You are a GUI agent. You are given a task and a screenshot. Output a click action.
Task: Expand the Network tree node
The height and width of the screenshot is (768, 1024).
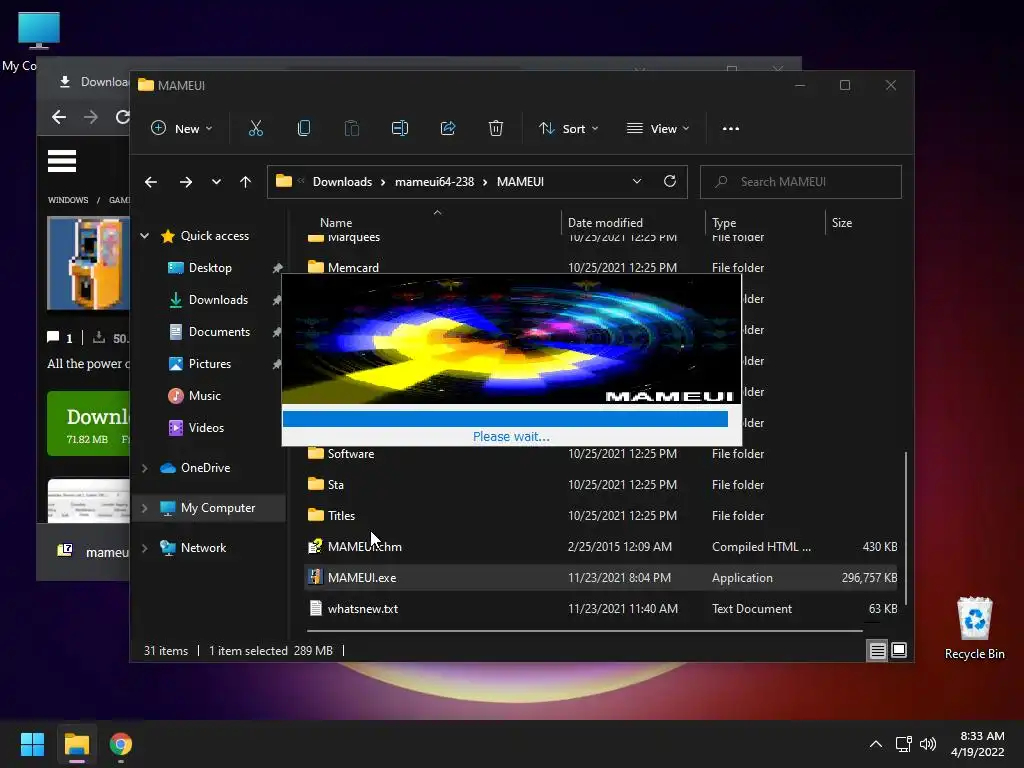[x=145, y=548]
